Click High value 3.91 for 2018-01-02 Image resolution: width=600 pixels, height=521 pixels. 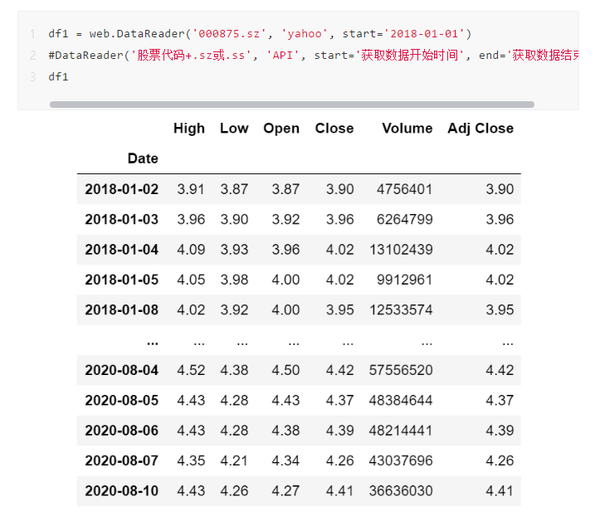coord(191,189)
